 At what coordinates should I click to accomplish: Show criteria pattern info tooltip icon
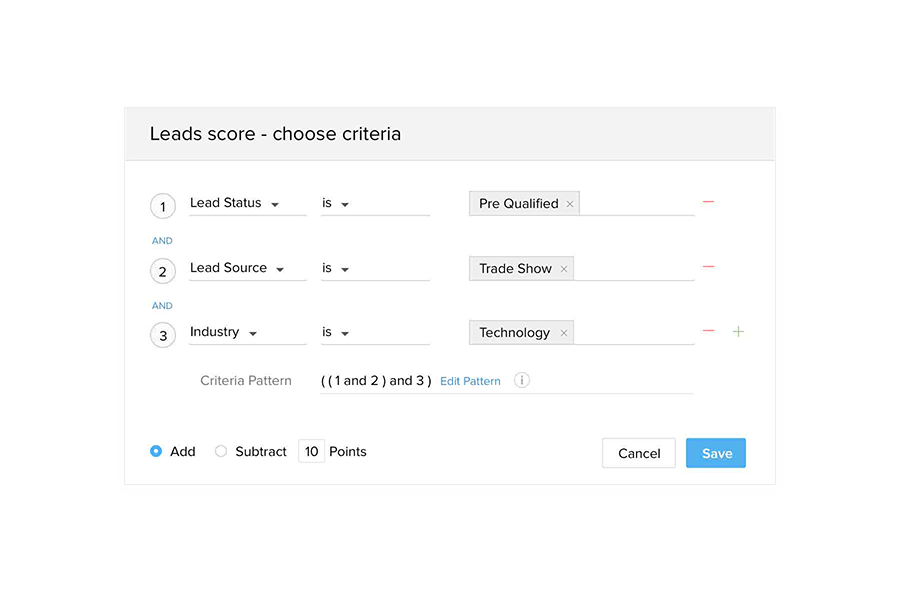point(521,380)
